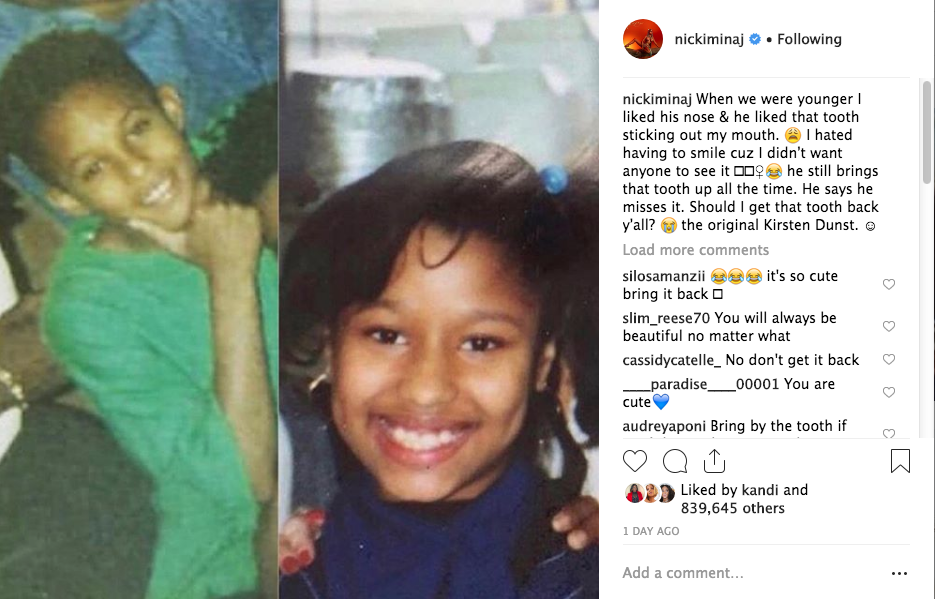The image size is (935, 599).
Task: Like the ____paradise____00001 comment heart
Action: tap(888, 392)
